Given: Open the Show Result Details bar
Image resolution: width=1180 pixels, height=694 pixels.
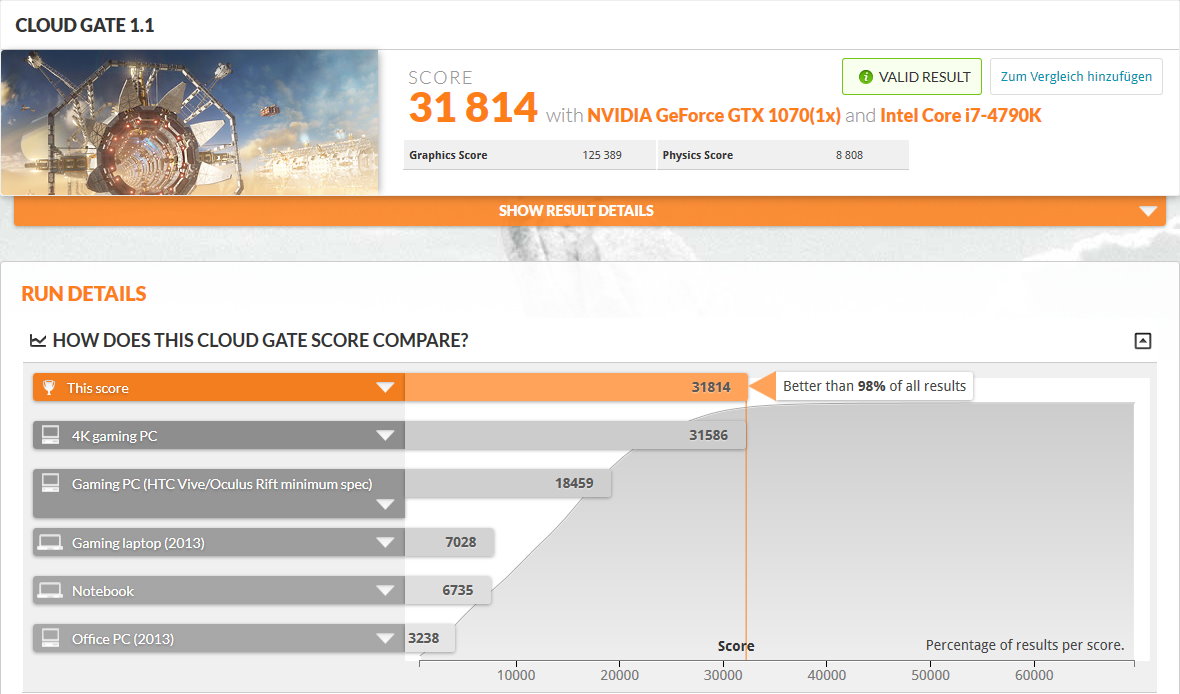Looking at the screenshot, I should 590,211.
